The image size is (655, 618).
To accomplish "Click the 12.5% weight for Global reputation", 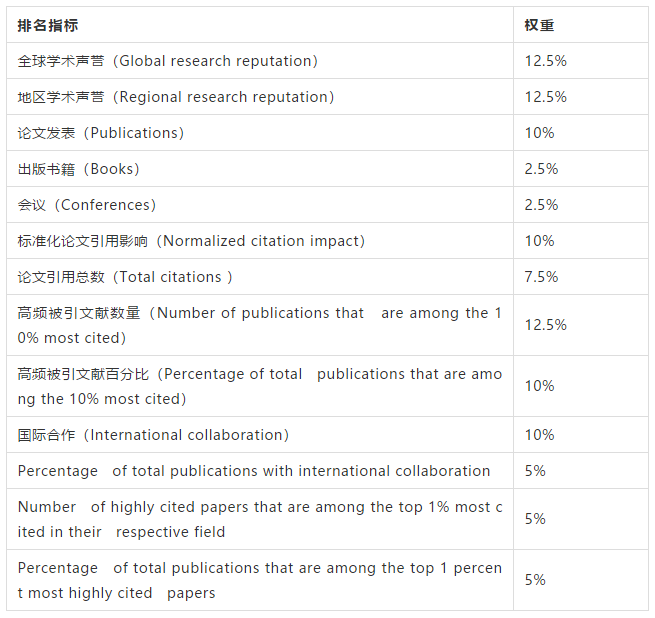I will (x=546, y=61).
